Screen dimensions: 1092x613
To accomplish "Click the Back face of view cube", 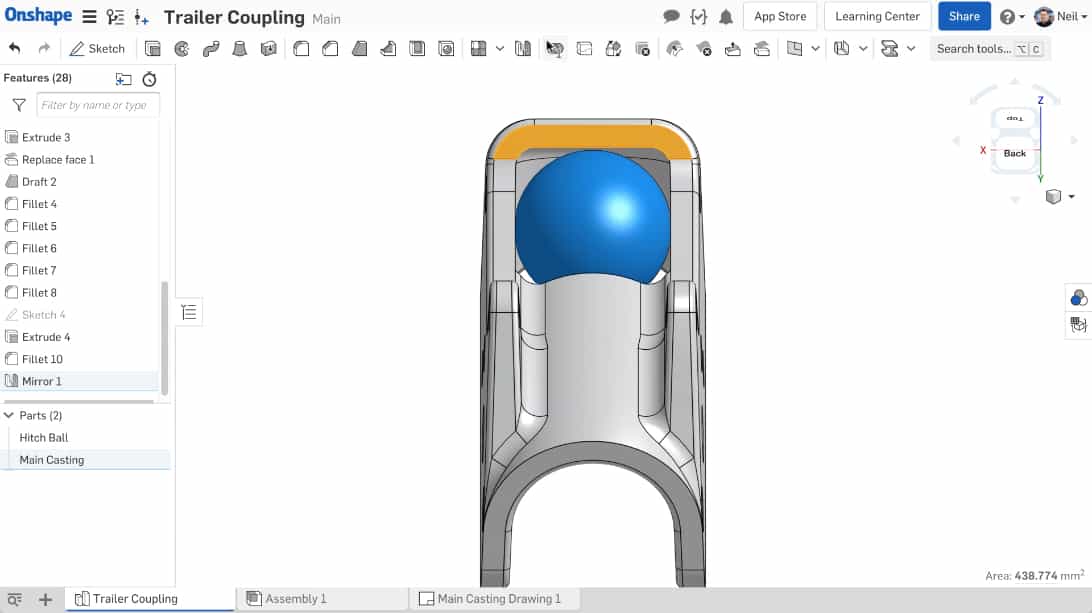I will 1015,153.
